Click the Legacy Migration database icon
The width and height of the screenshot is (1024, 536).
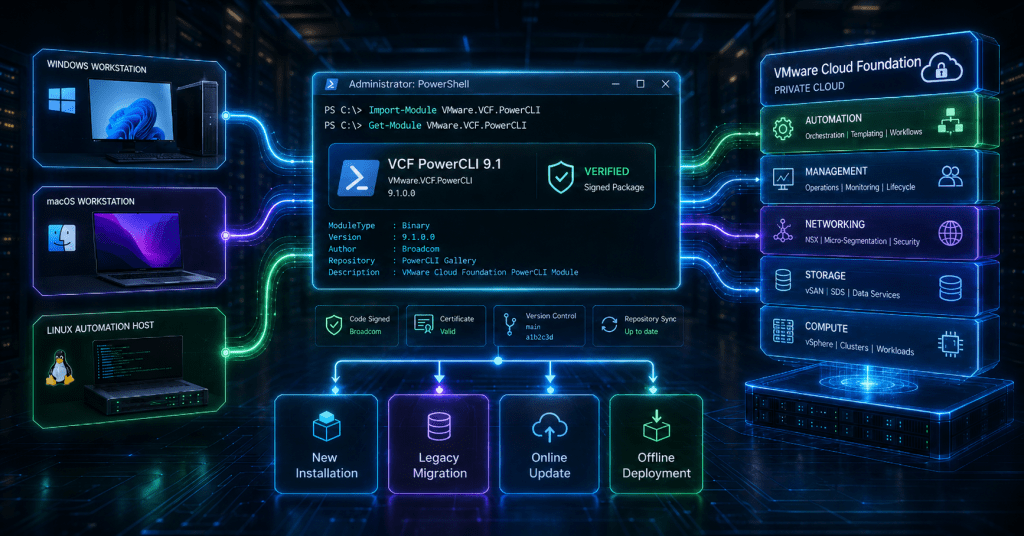[x=439, y=426]
